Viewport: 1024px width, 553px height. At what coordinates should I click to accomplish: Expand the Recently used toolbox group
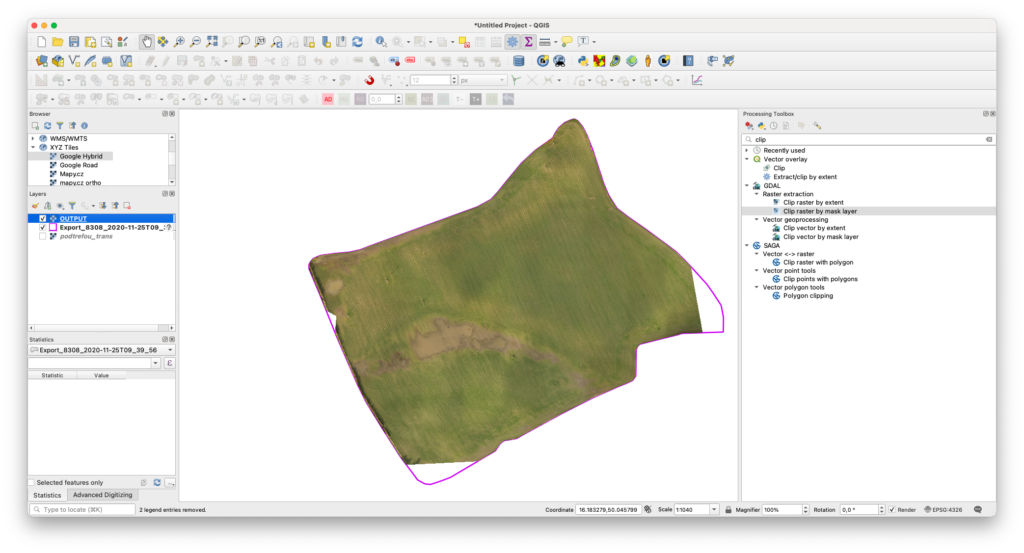coord(746,150)
